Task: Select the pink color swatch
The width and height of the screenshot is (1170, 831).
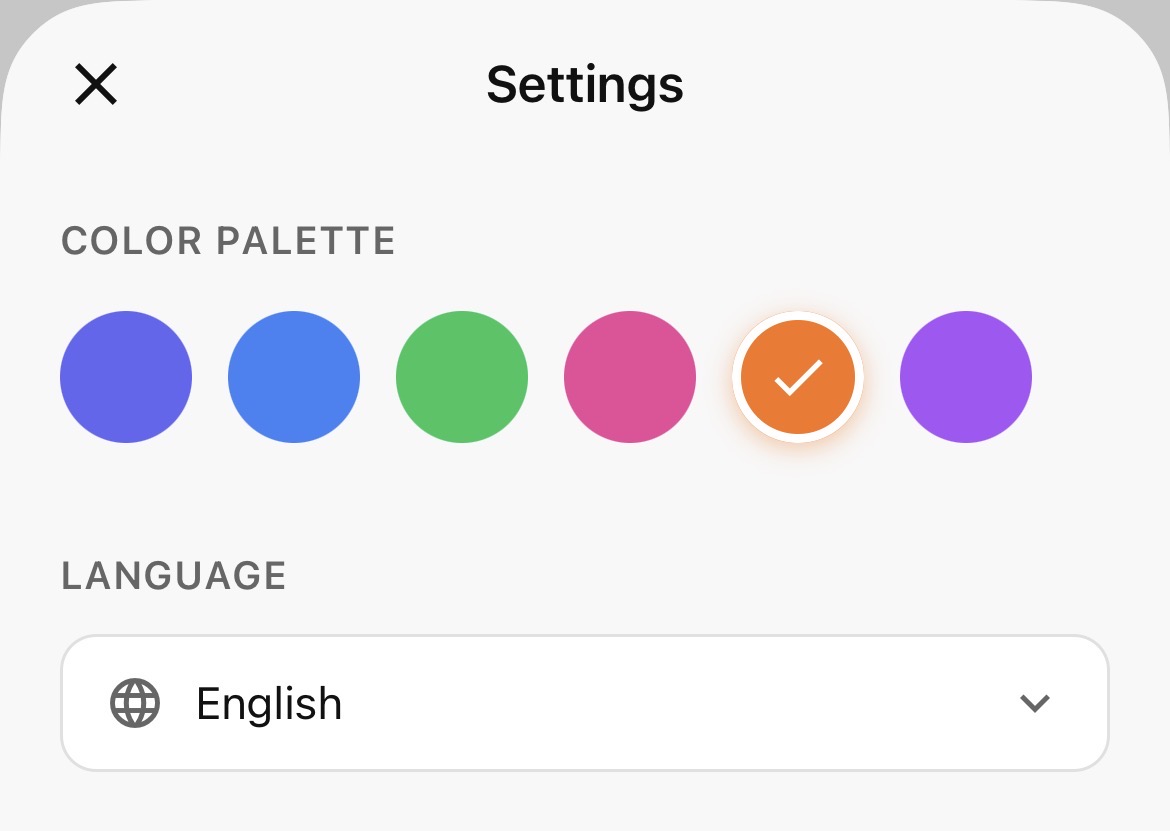Action: coord(630,377)
